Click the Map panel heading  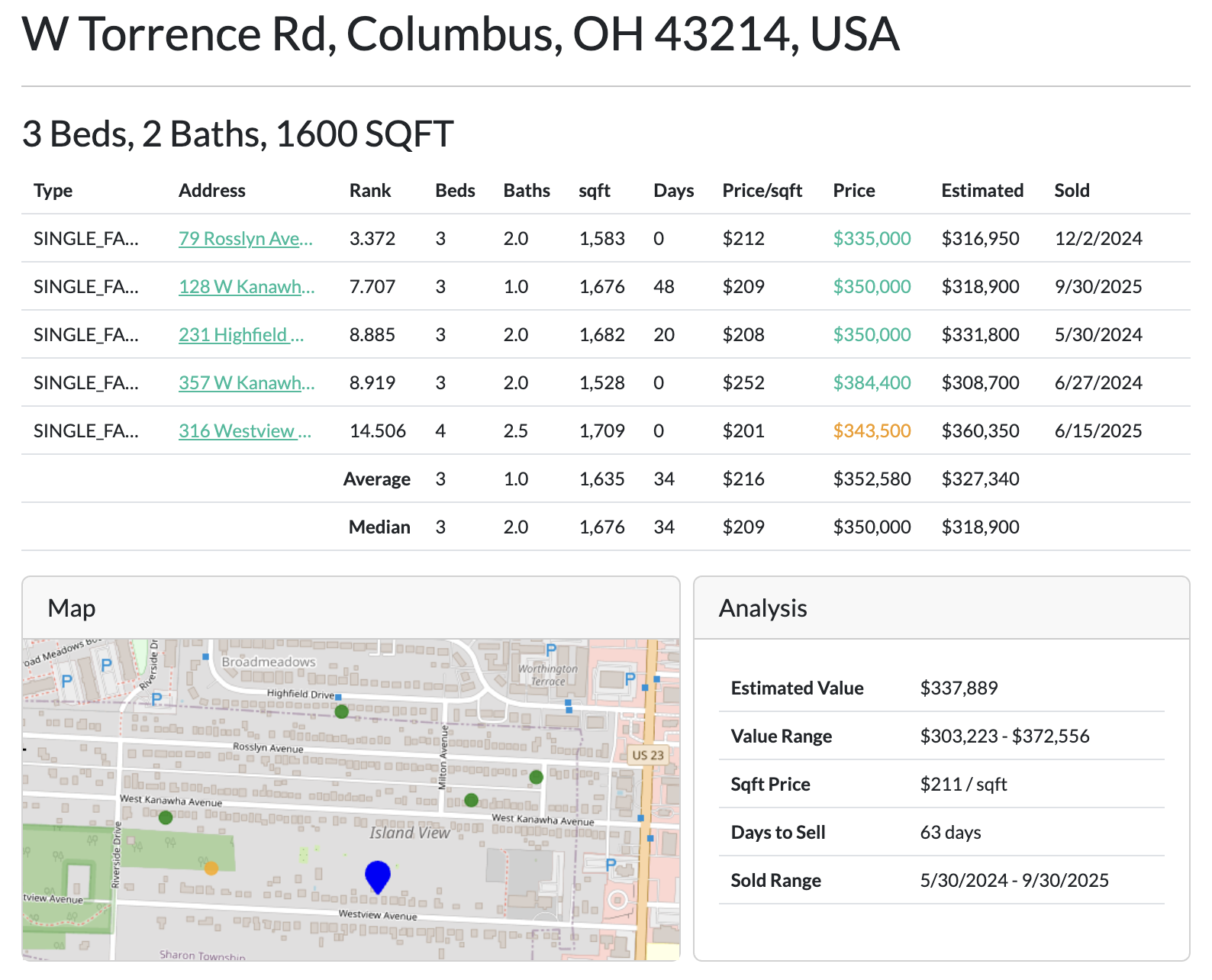pos(72,608)
